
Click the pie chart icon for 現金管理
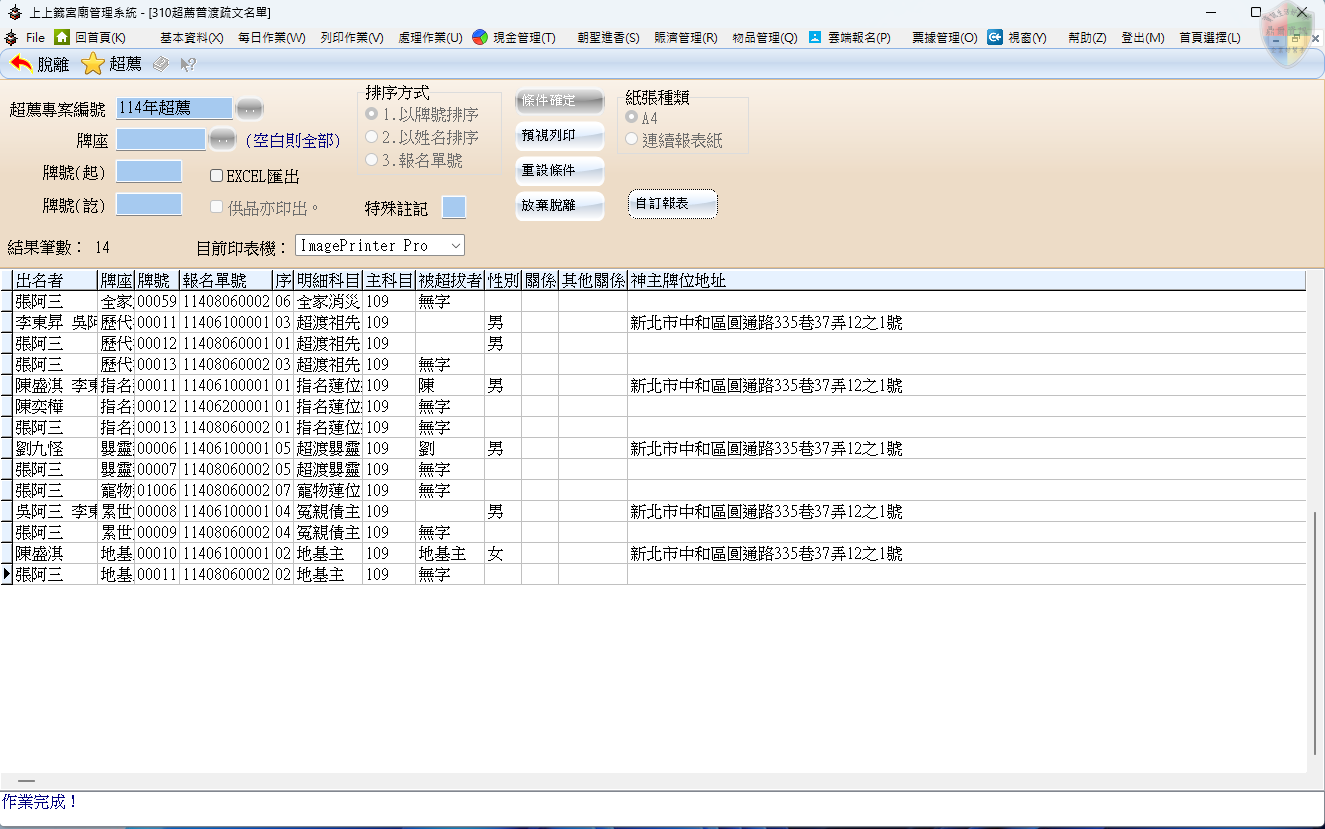tap(480, 37)
